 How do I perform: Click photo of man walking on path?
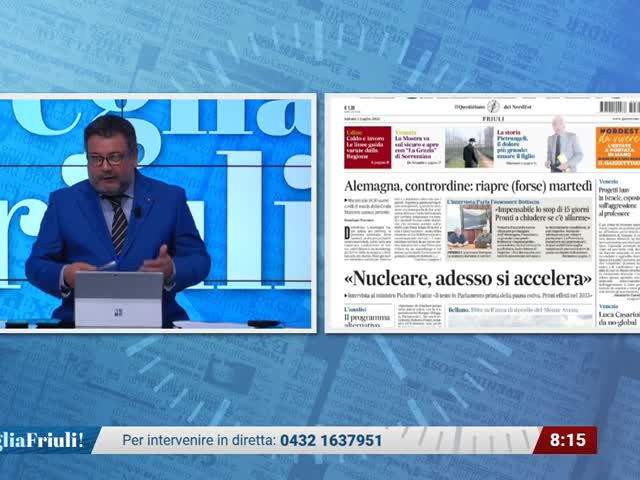pyautogui.click(x=469, y=147)
